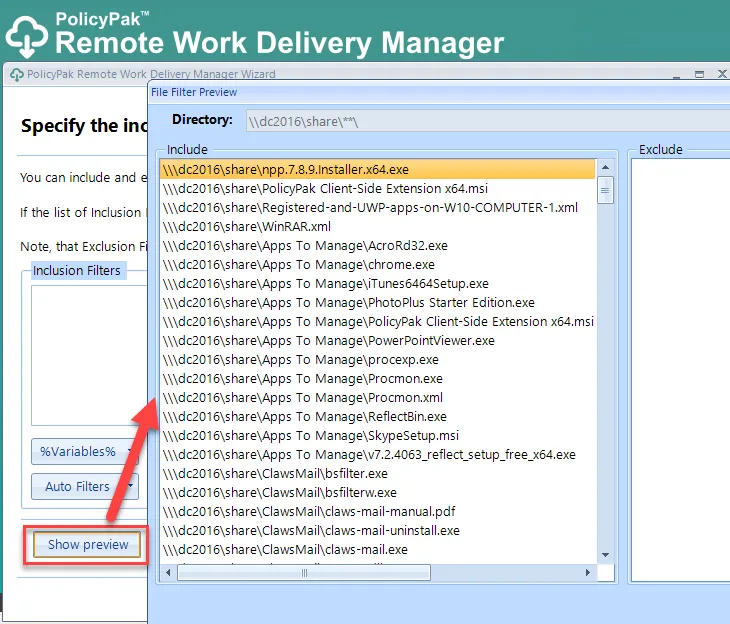730x624 pixels.
Task: Click the PolicyPak cloud download logo
Action: pyautogui.click(x=27, y=36)
